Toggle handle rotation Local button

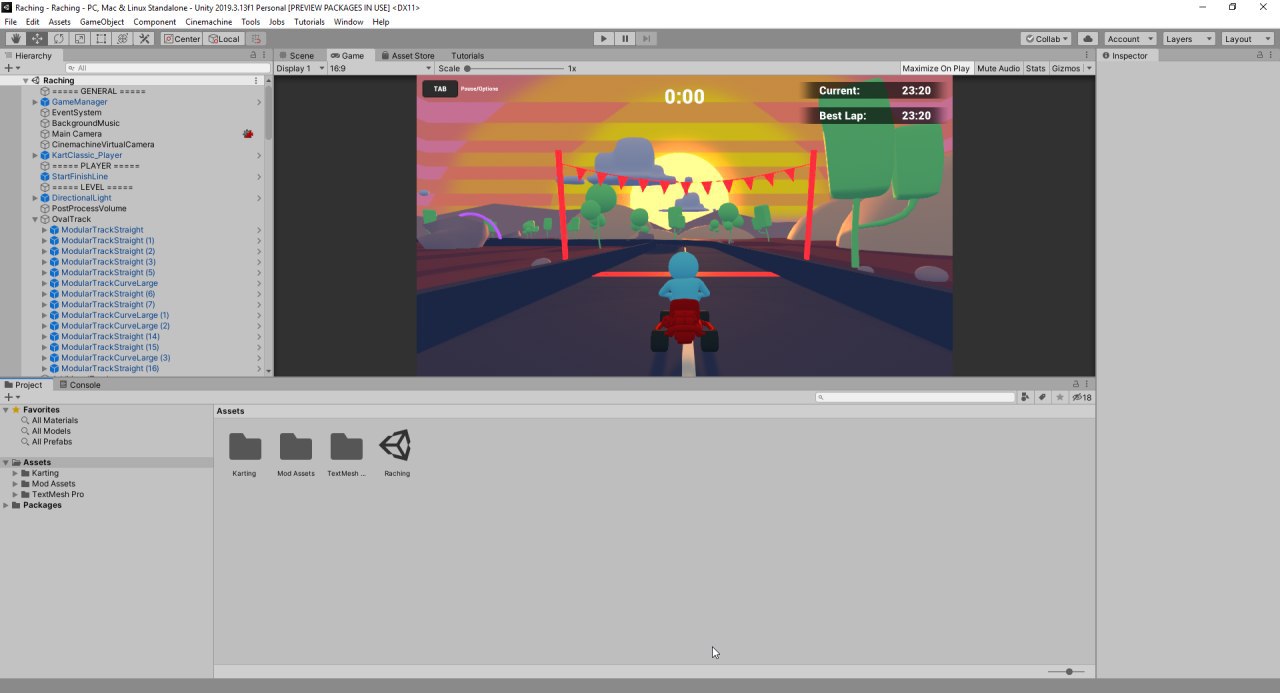pyautogui.click(x=223, y=39)
